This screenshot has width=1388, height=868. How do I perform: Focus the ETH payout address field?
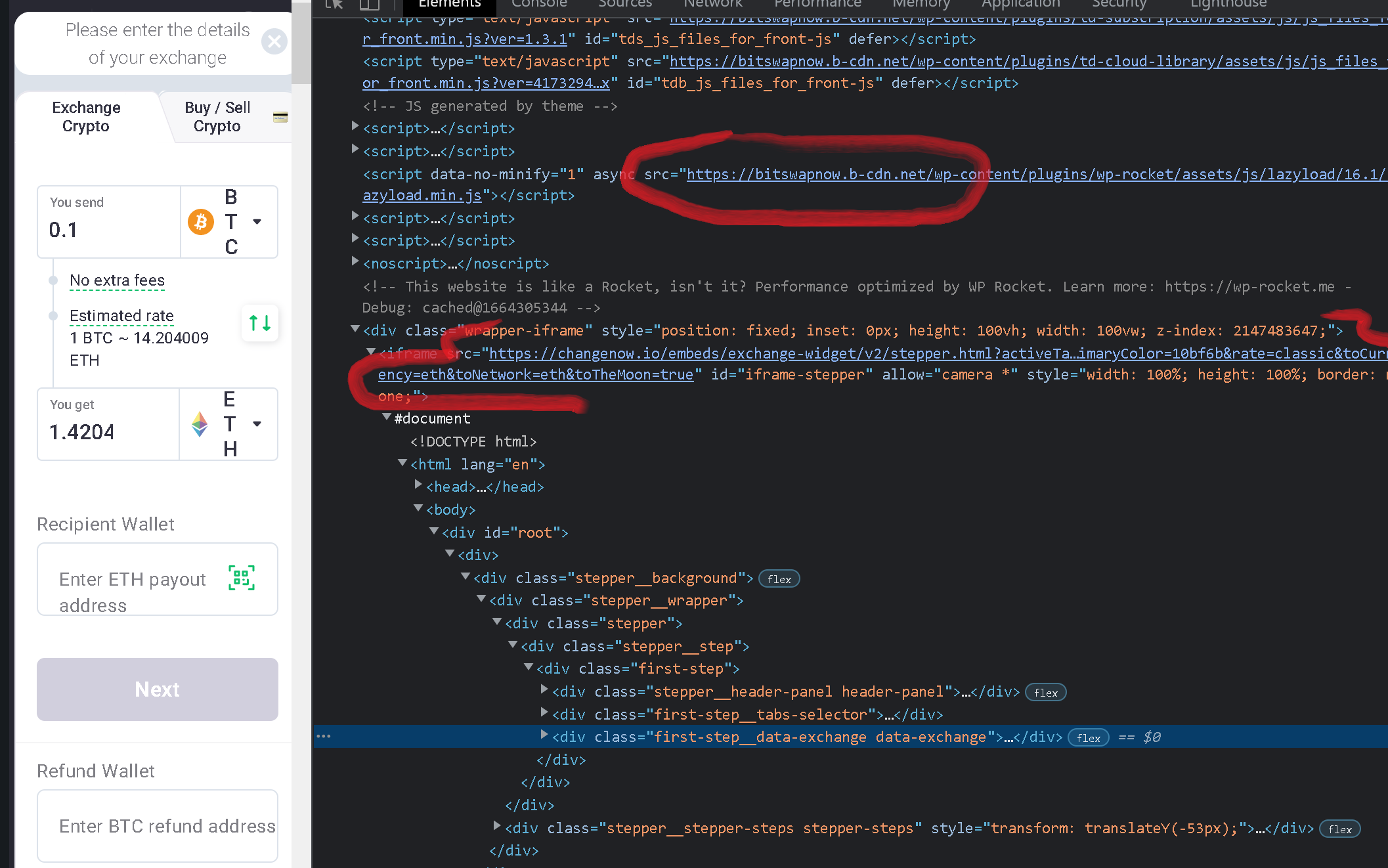[x=158, y=579]
